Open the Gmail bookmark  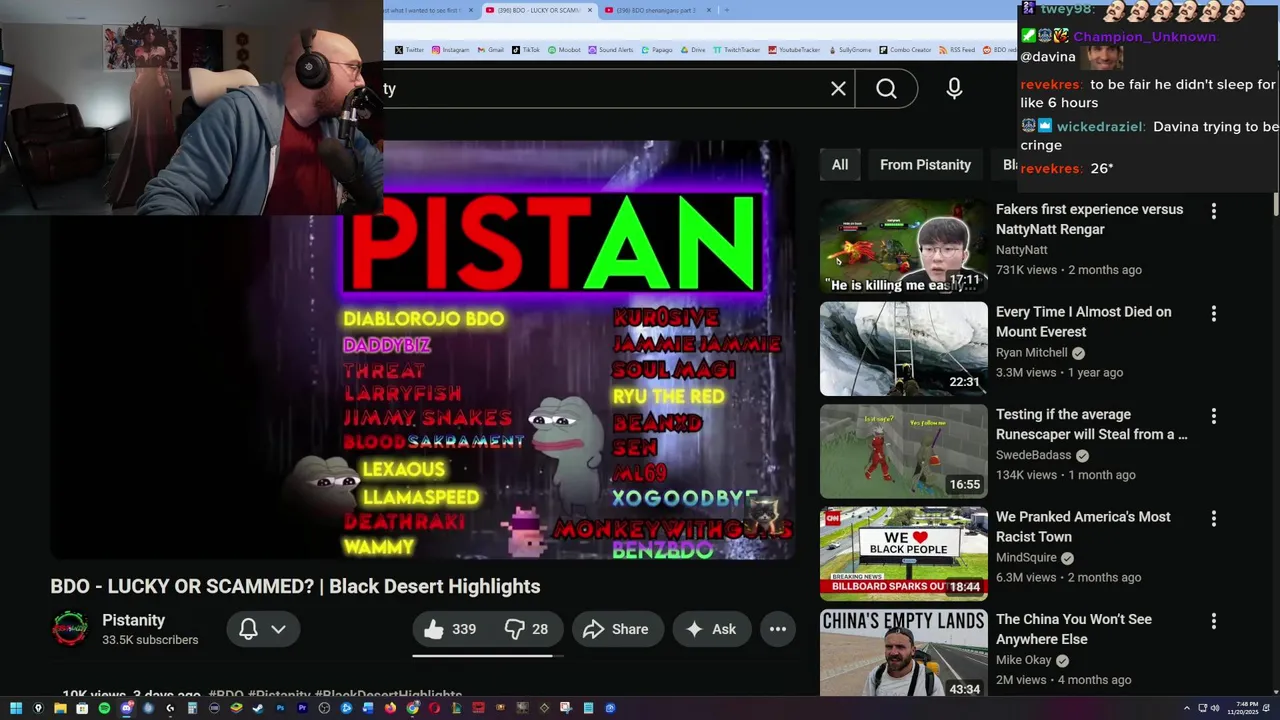[x=491, y=49]
